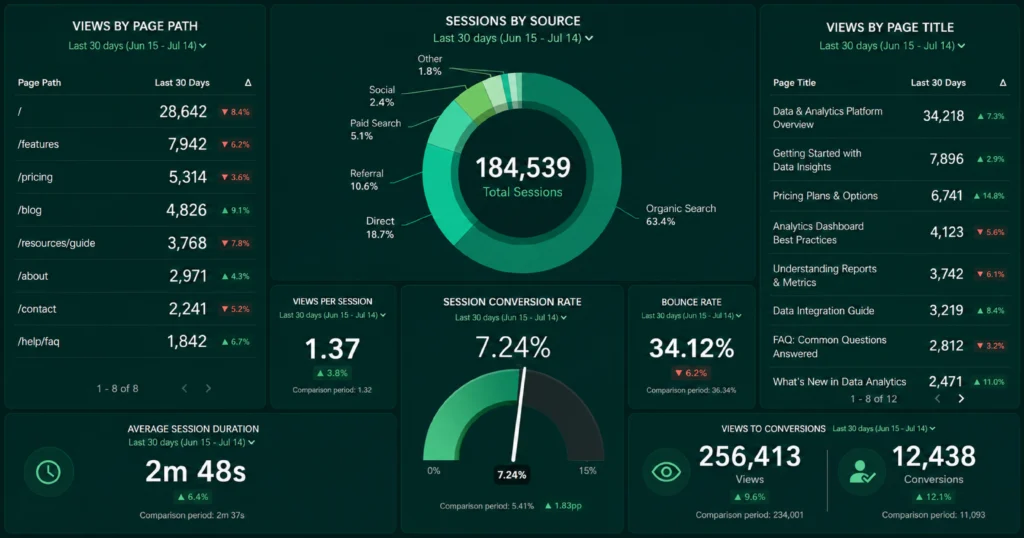Click the Direct 18.7% chart label
Screen dimensions: 1024x538
380,227
